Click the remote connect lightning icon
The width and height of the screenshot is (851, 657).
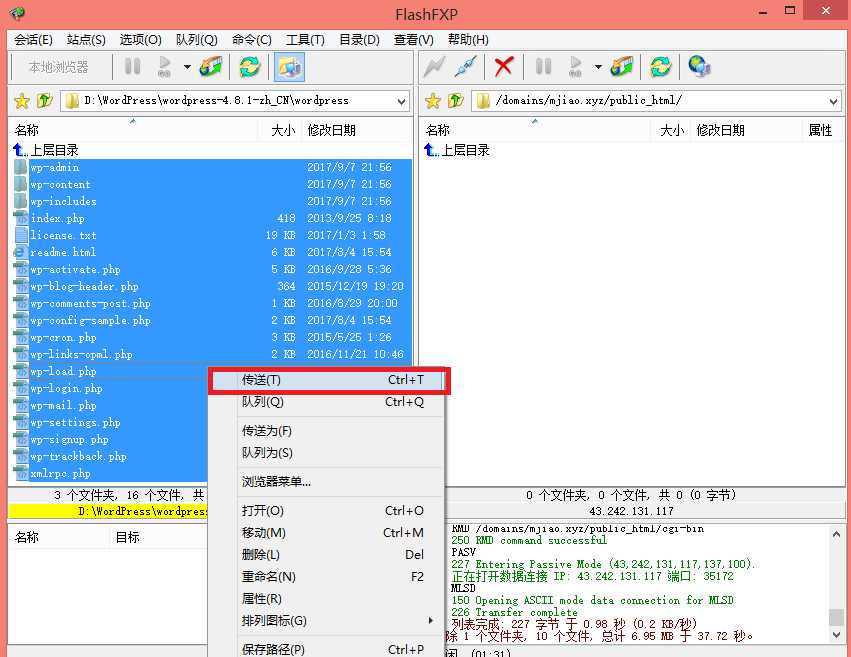coord(434,67)
